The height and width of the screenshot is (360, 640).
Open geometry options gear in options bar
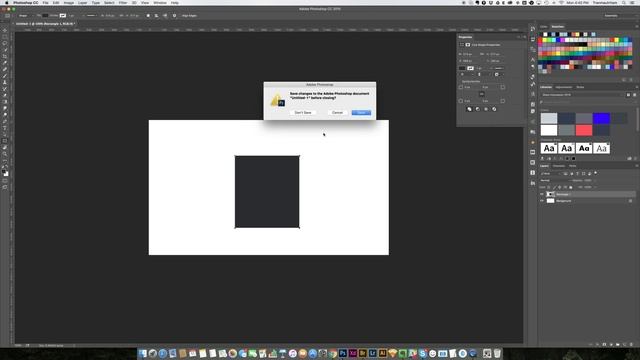174,16
